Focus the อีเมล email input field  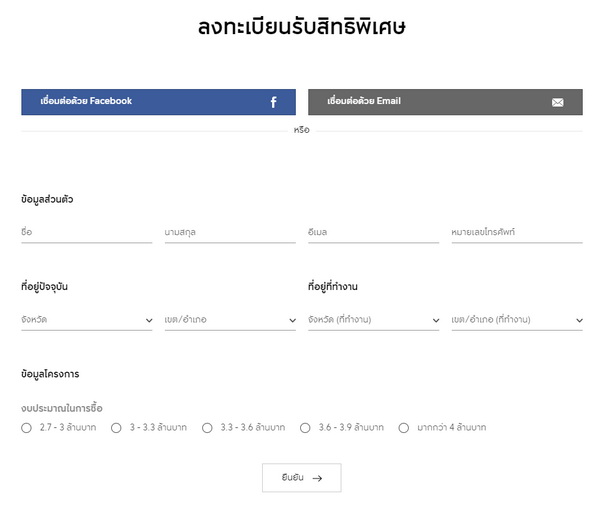[x=374, y=233]
